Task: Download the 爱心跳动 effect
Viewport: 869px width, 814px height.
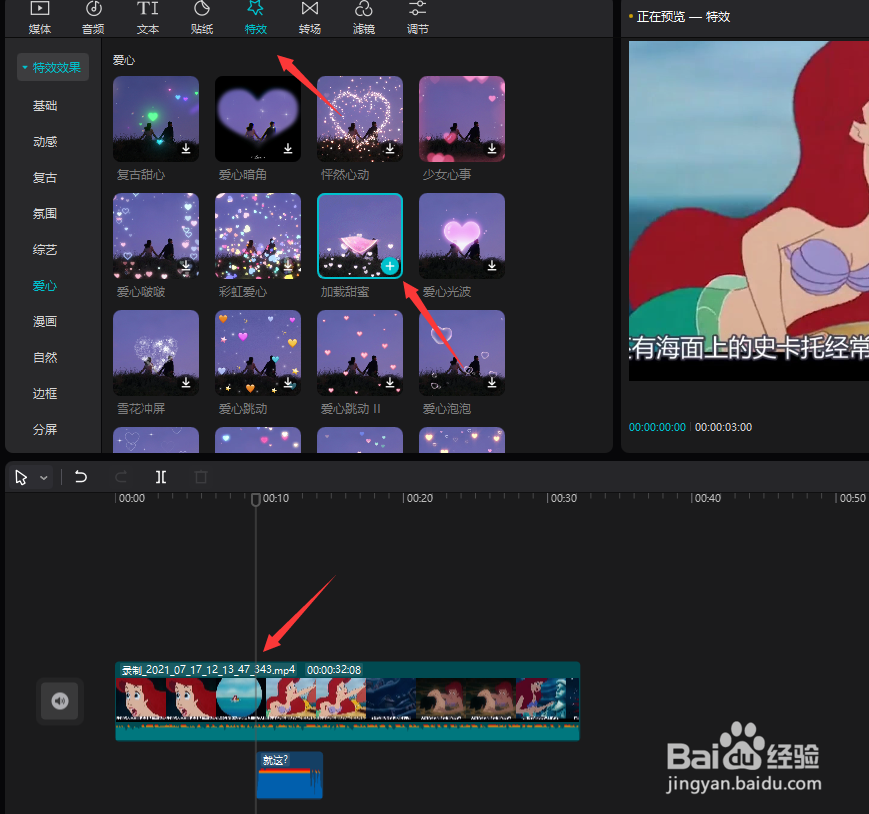Action: 288,383
